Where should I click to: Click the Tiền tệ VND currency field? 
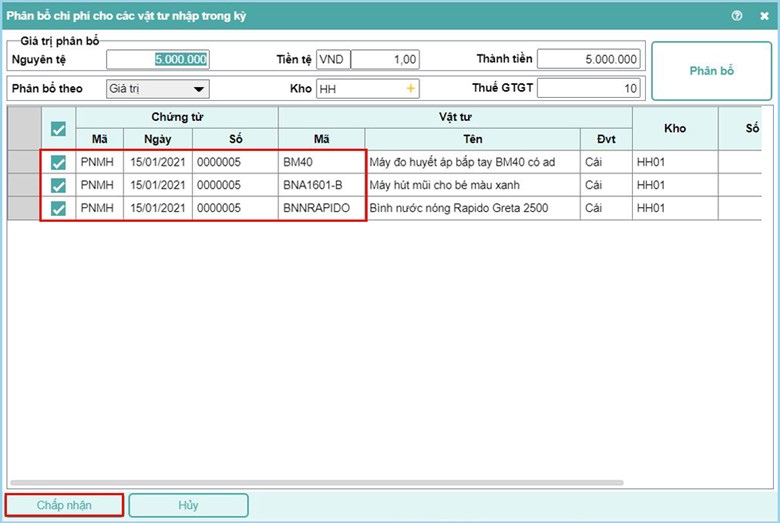332,60
